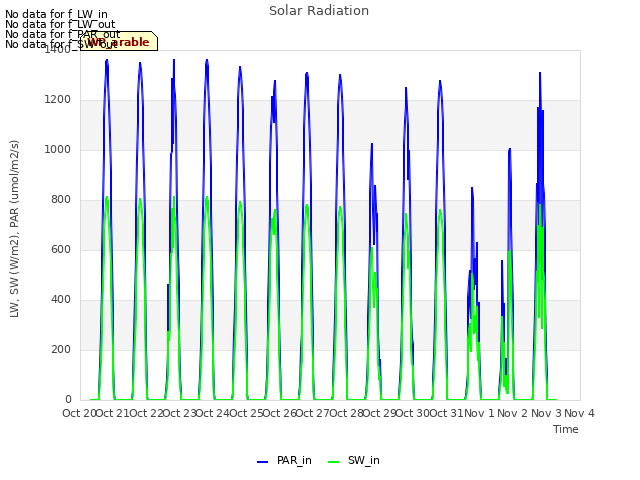Select the WP_arable site label

pos(119,42)
